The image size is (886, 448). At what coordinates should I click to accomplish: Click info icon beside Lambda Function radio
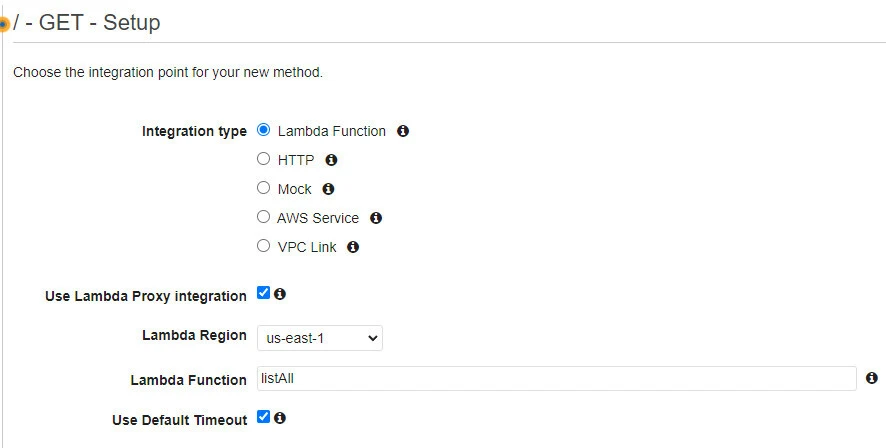403,131
